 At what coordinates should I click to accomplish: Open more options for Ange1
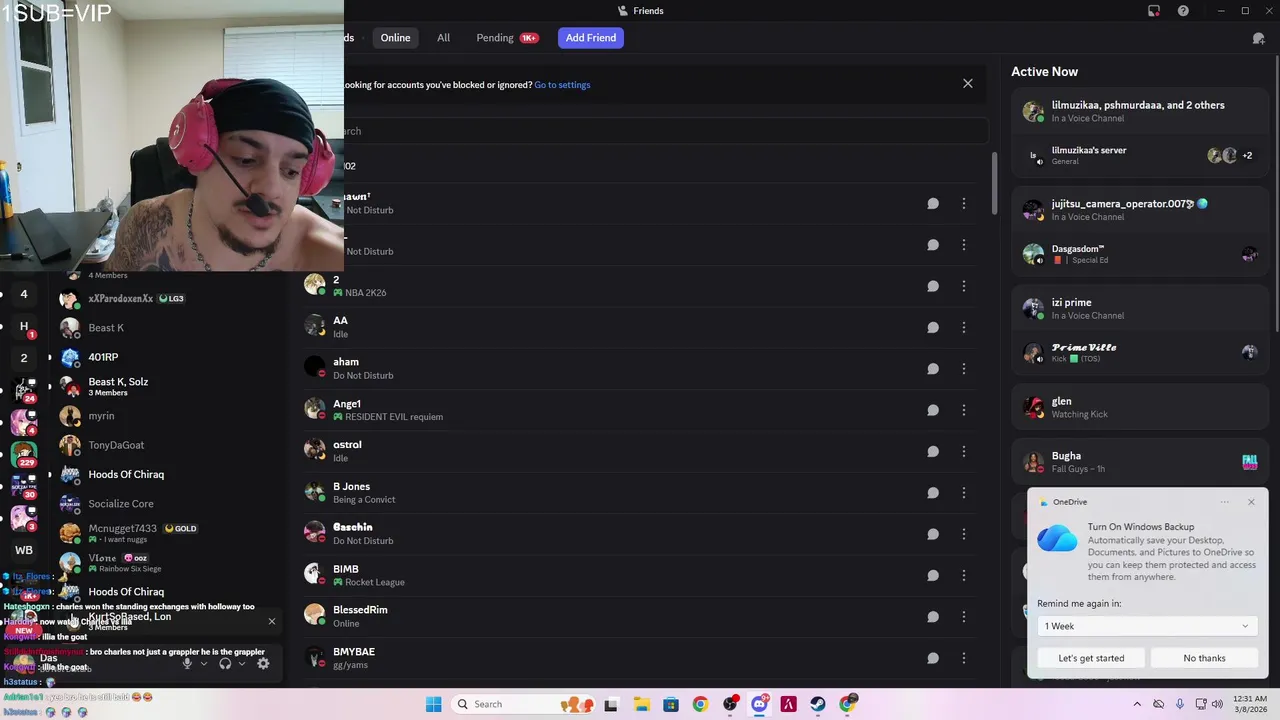pyautogui.click(x=963, y=410)
